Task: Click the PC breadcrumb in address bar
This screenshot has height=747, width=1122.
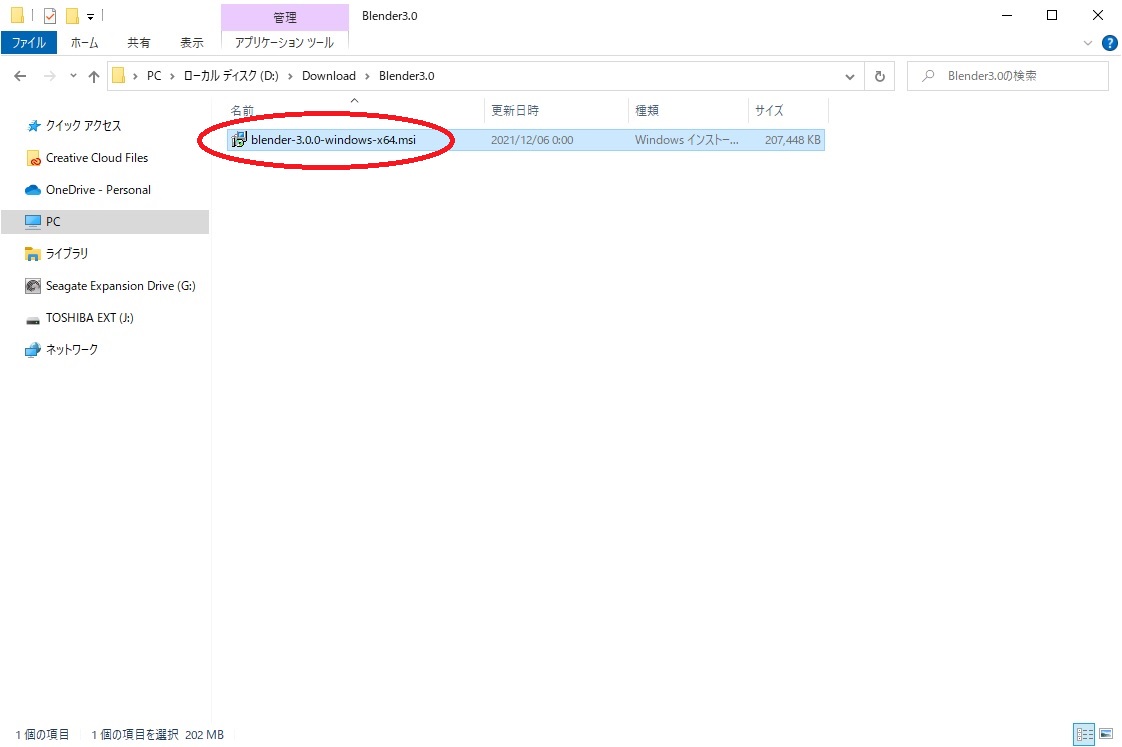Action: pyautogui.click(x=154, y=76)
